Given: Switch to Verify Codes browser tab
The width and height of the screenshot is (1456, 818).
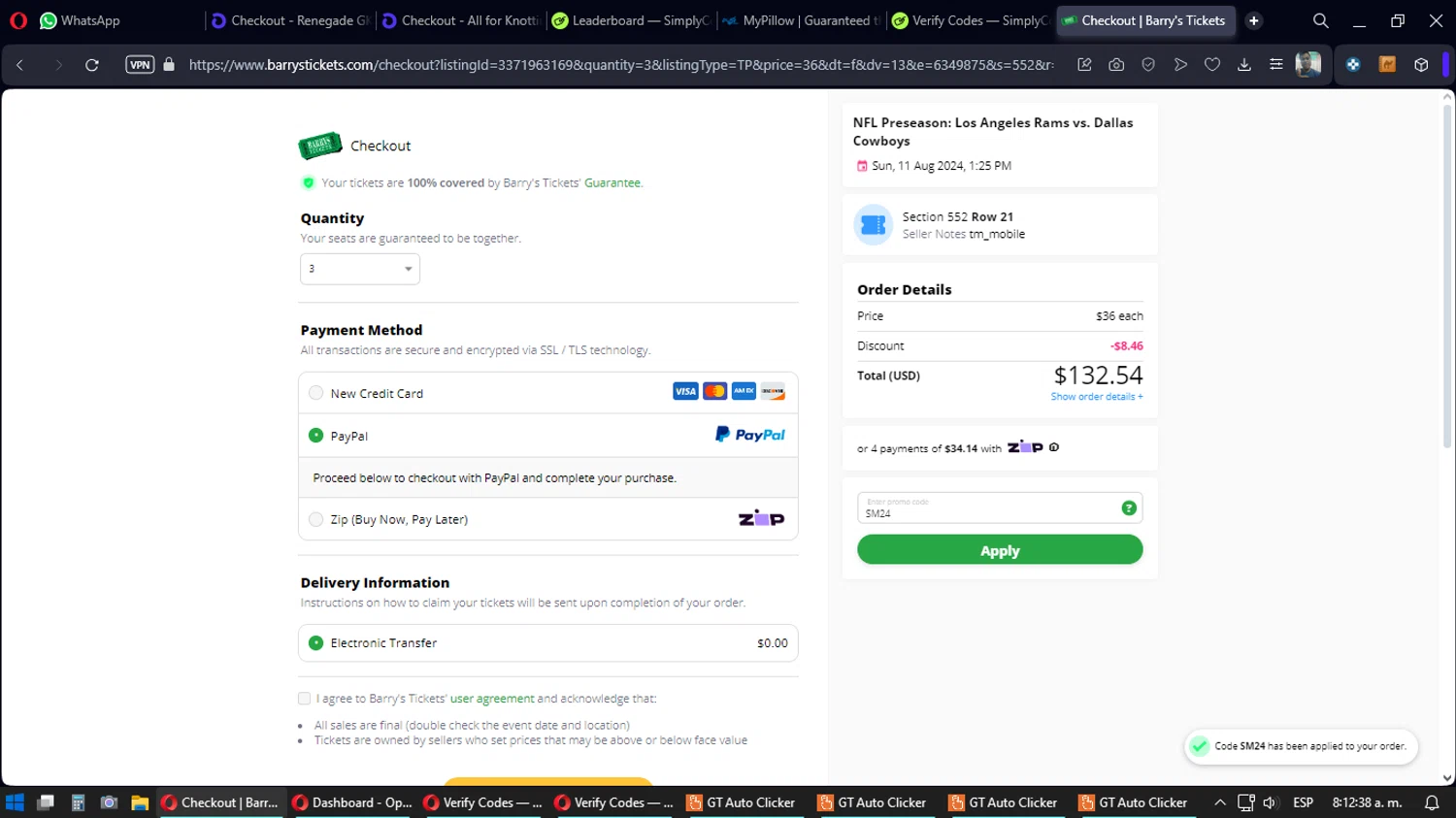Looking at the screenshot, I should point(972,20).
